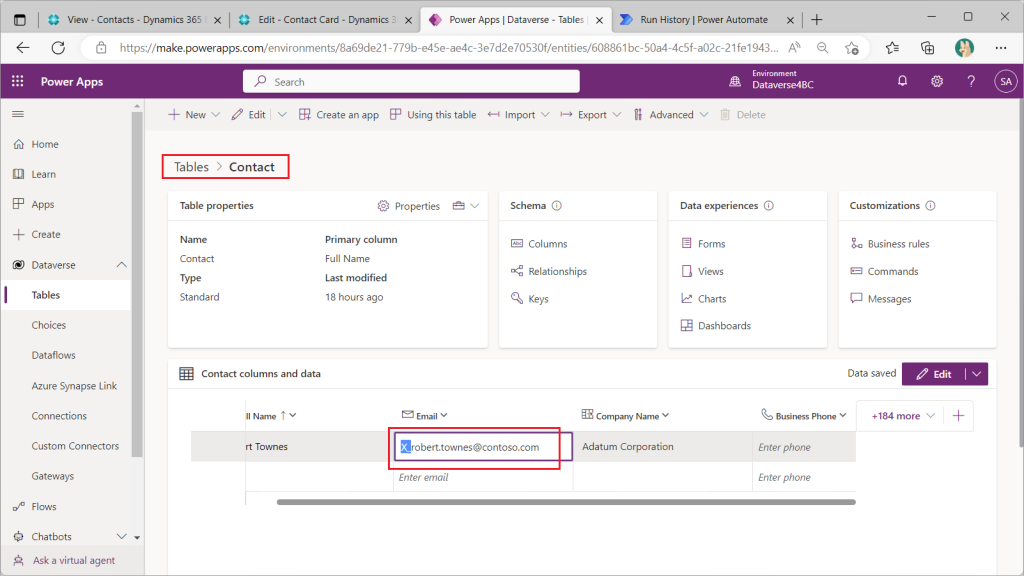
Task: Open the notifications bell
Action: click(902, 81)
